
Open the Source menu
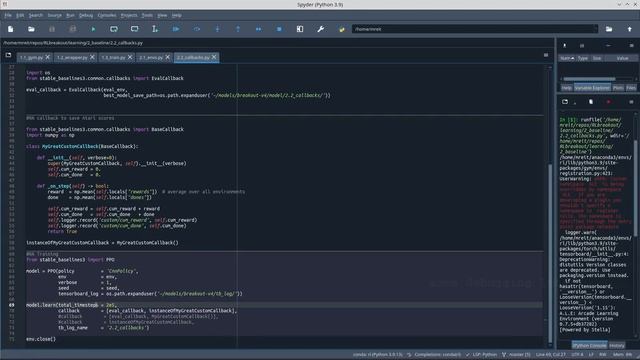(54, 15)
